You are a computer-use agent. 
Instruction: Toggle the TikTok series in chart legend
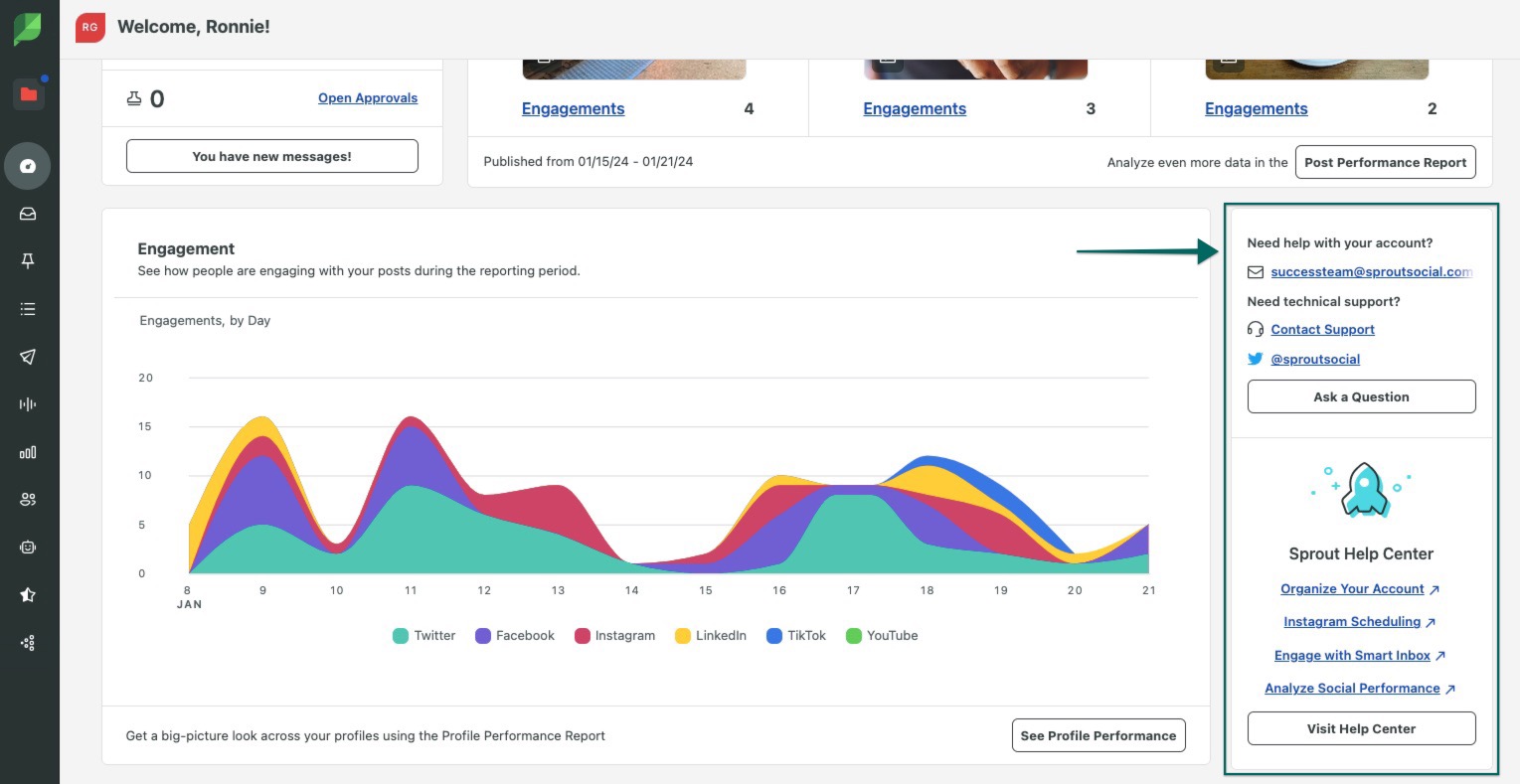[796, 636]
